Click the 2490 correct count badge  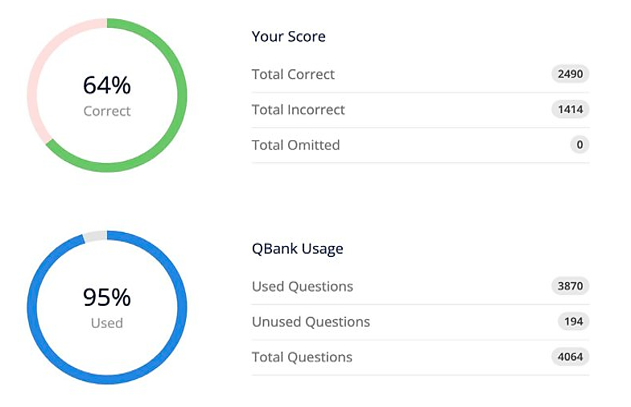(x=570, y=74)
